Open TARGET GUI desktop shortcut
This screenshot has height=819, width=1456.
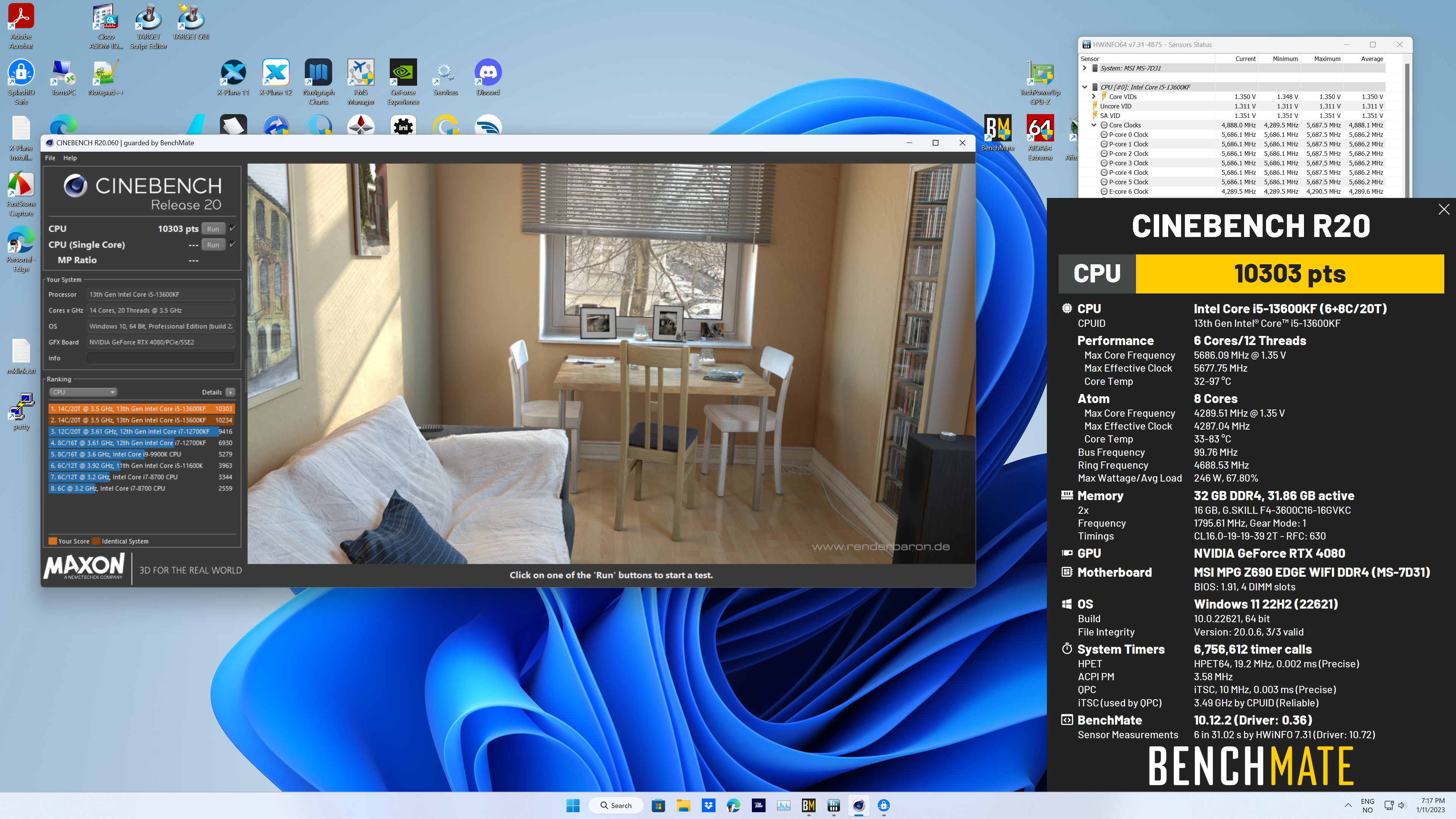coord(191,22)
